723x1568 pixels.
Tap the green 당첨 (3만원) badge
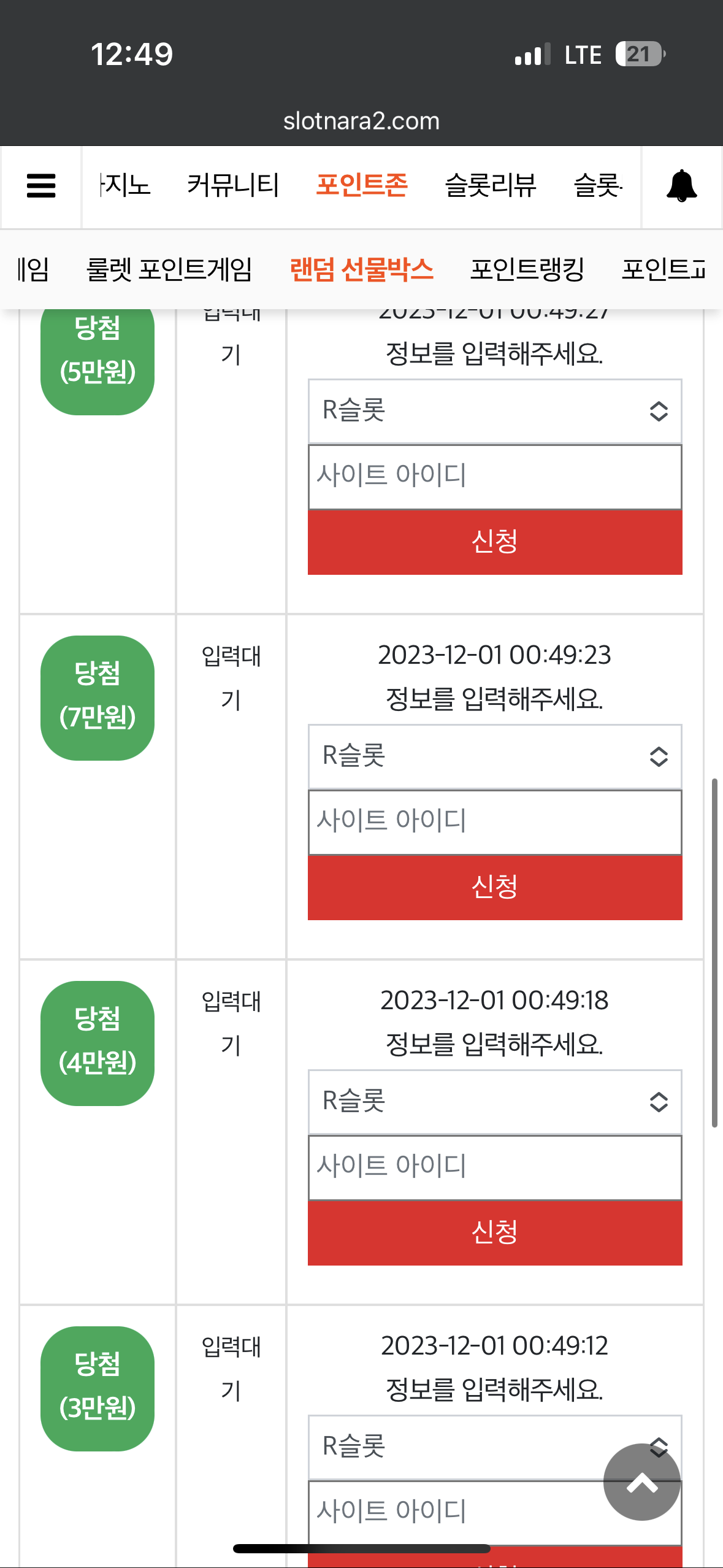coord(98,1389)
